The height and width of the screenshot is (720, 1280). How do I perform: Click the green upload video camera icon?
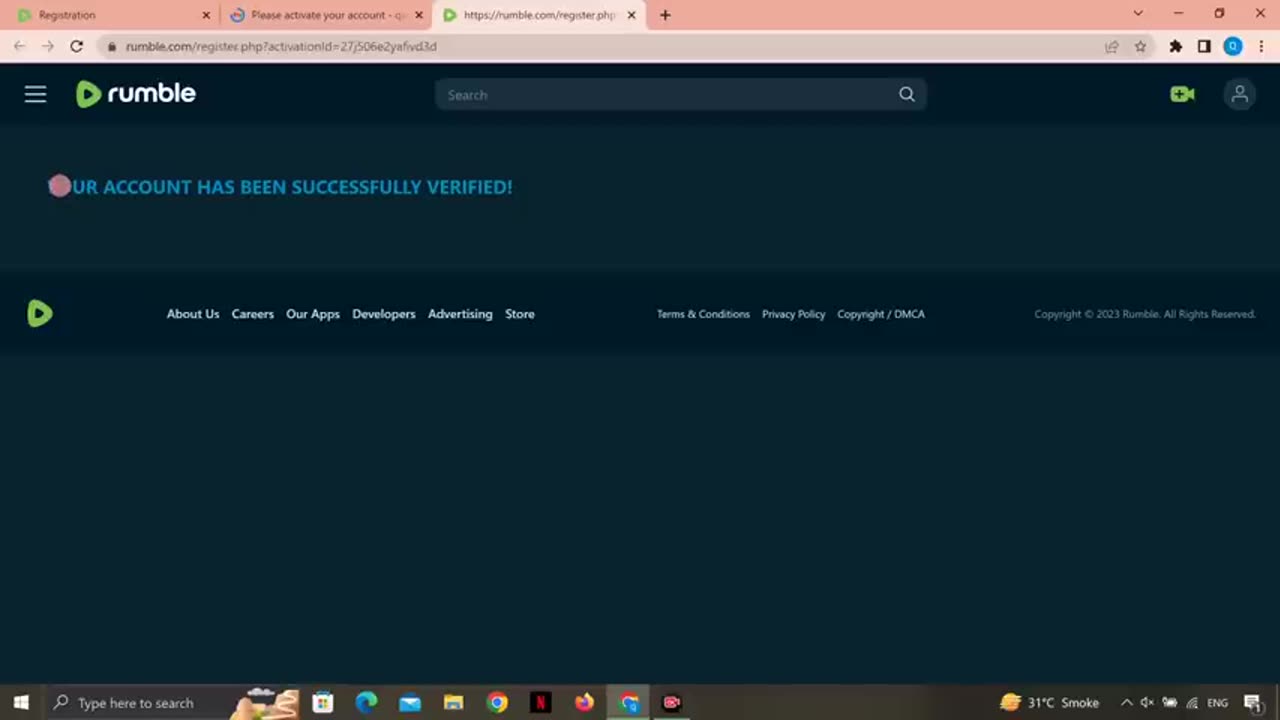1183,94
